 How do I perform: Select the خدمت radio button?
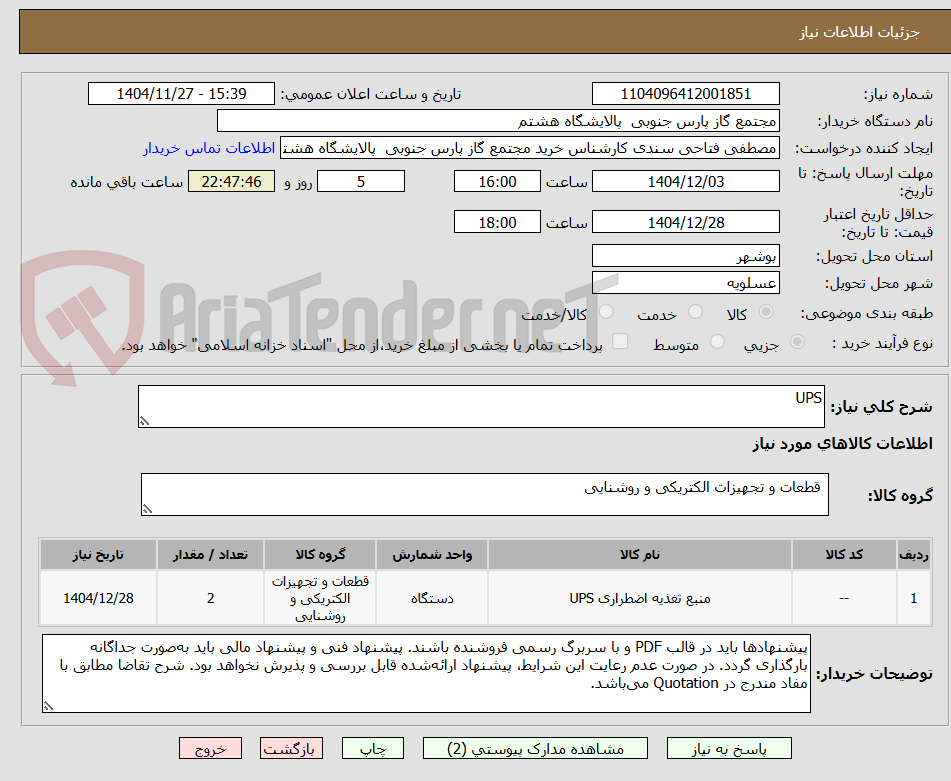pos(695,312)
